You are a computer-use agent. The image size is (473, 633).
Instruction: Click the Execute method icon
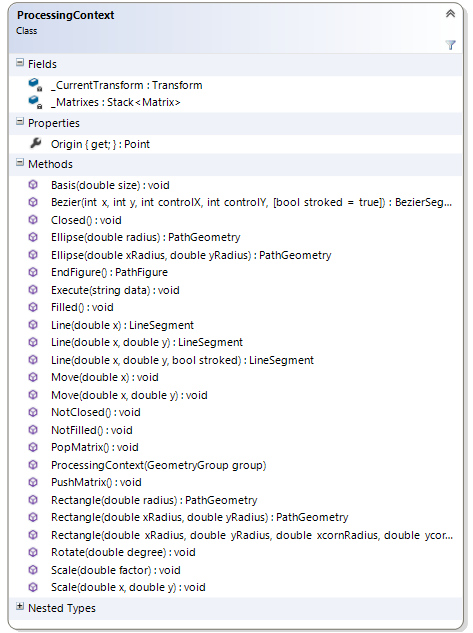(33, 290)
